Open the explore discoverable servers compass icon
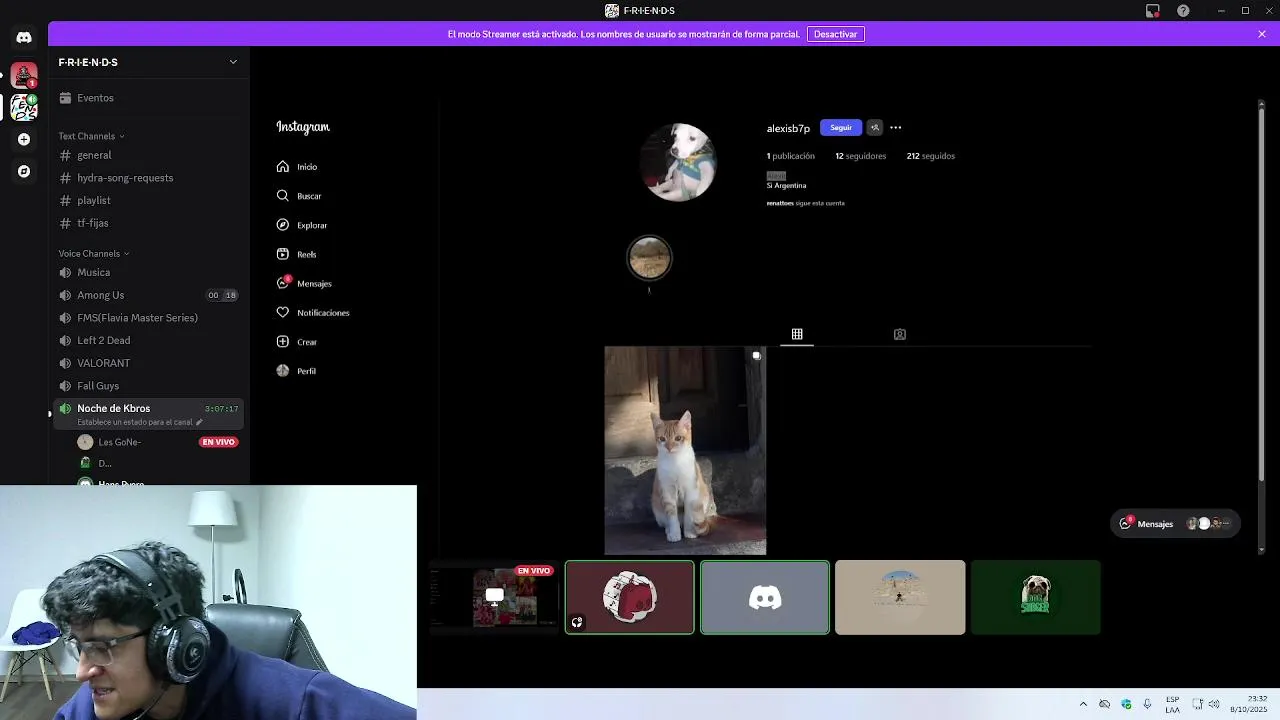The height and width of the screenshot is (720, 1280). tap(24, 171)
